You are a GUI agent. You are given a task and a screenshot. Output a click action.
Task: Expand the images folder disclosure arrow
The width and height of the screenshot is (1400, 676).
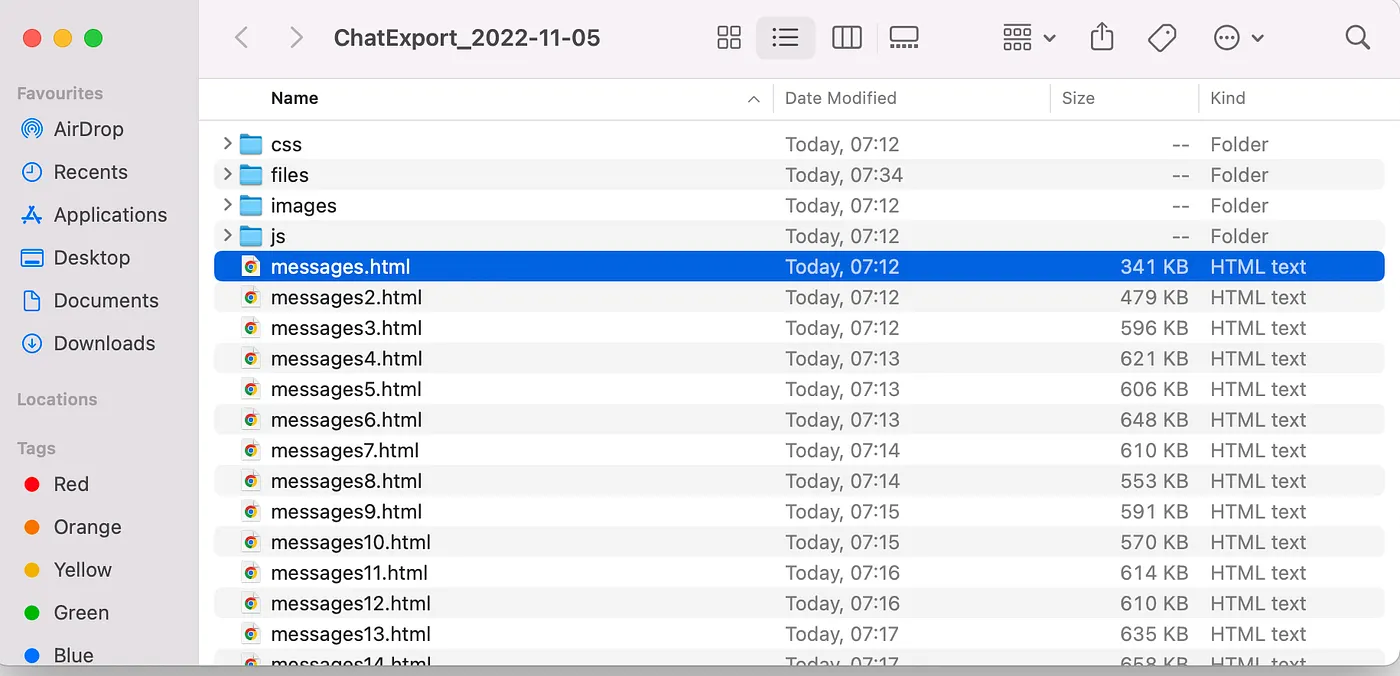[227, 205]
